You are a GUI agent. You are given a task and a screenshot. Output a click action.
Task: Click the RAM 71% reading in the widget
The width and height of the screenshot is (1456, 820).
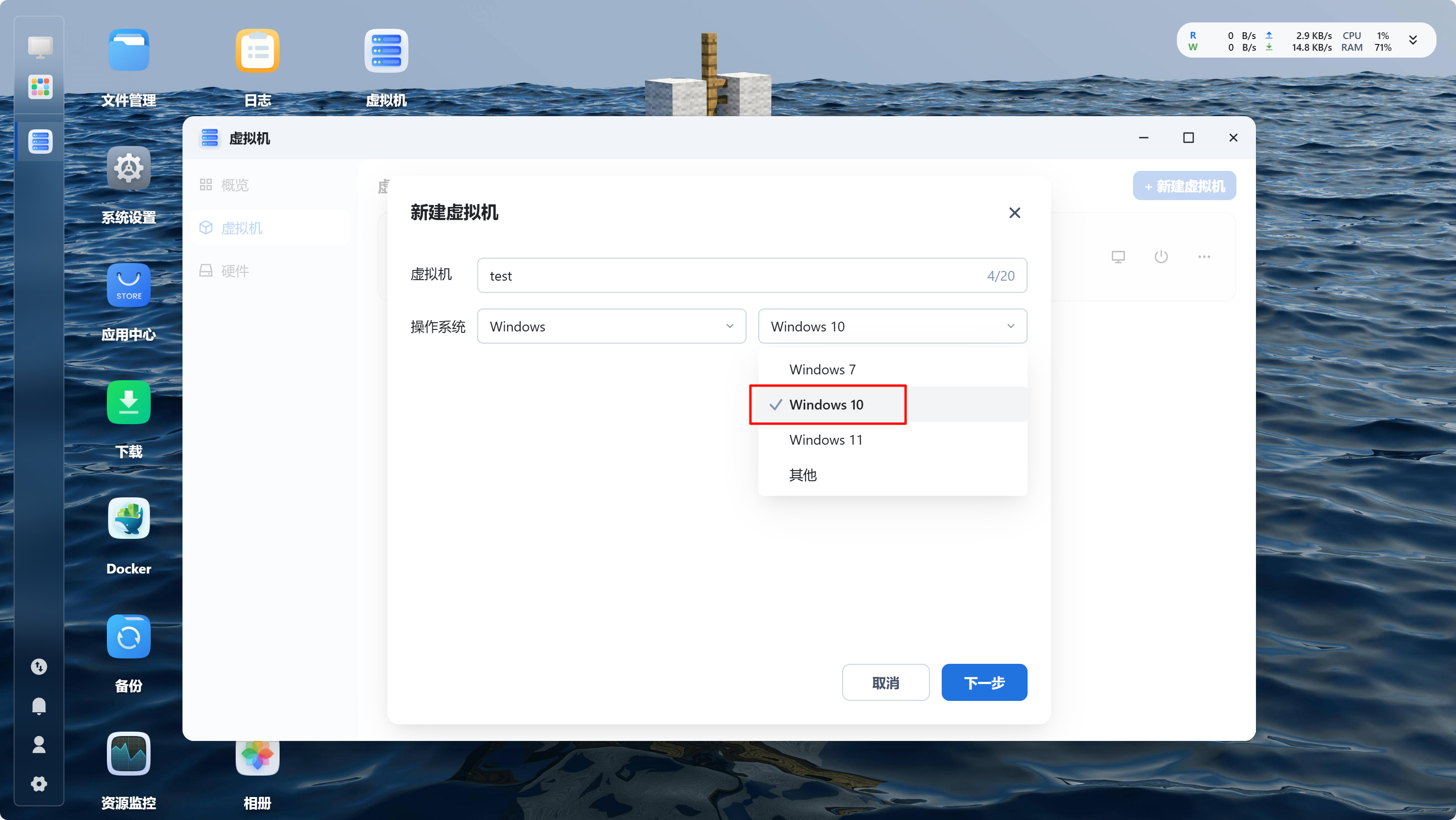click(x=1366, y=47)
